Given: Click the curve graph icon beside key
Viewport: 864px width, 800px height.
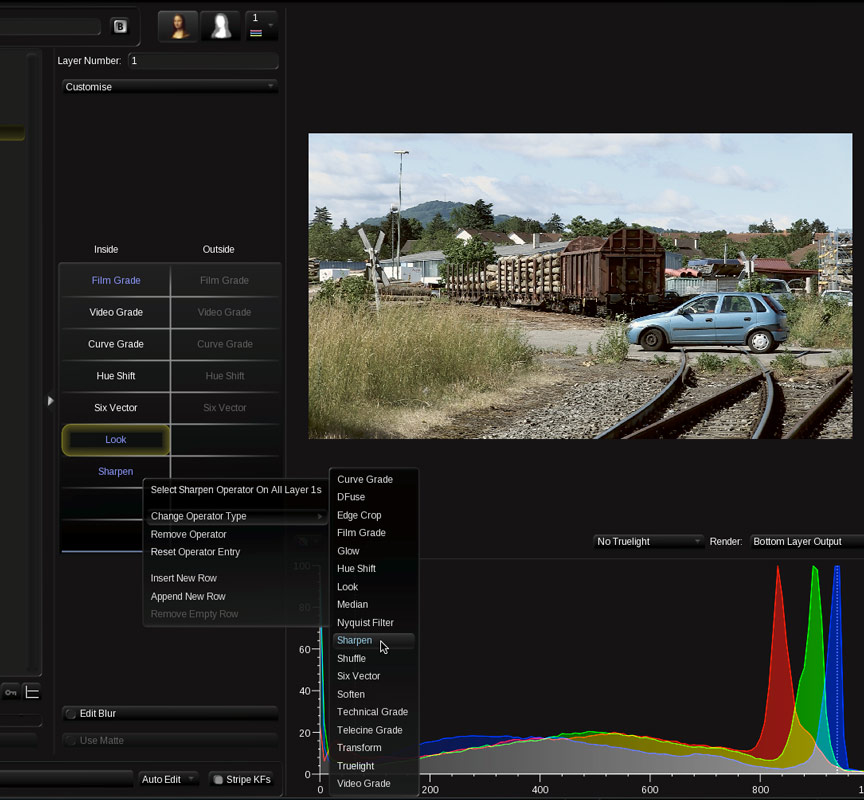Looking at the screenshot, I should point(32,692).
